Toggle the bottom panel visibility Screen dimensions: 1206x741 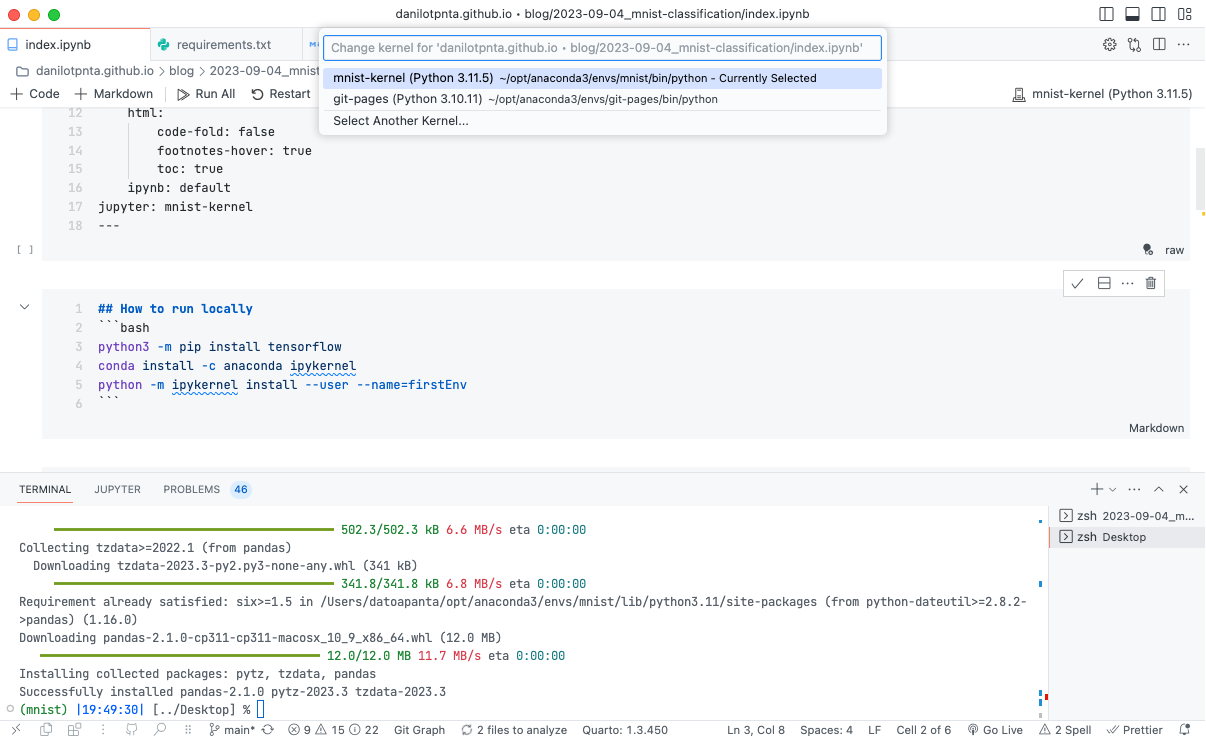[1133, 15]
